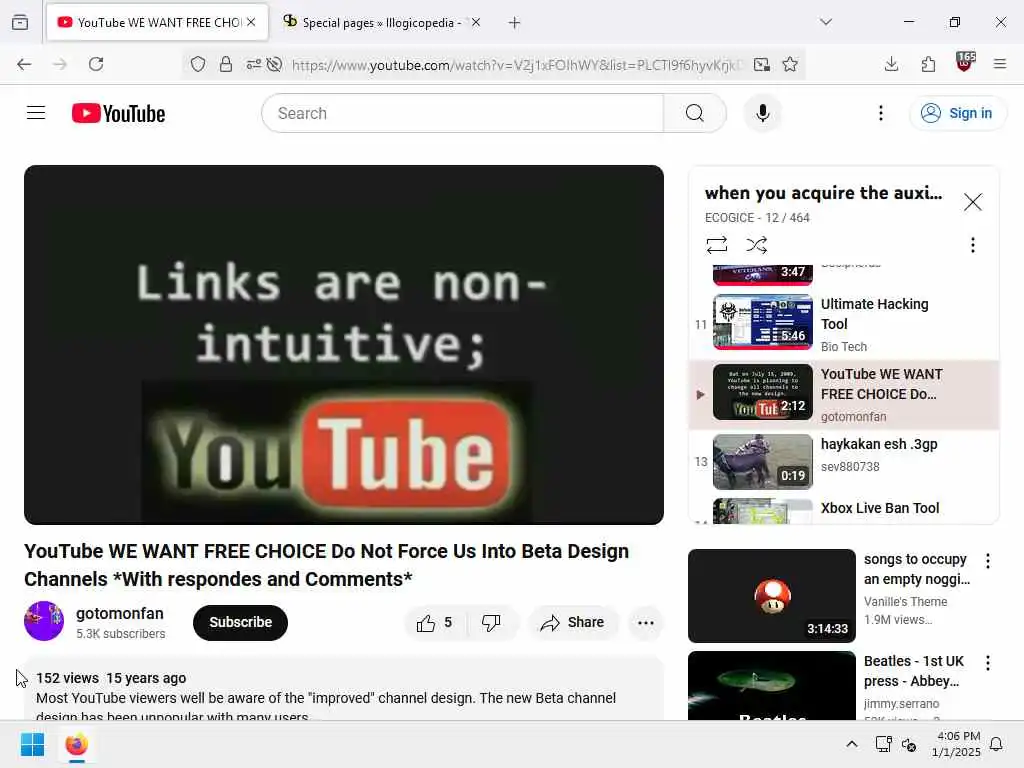Screen dimensions: 1024x768
Task: Toggle playlist shuffle
Action: tap(756, 245)
